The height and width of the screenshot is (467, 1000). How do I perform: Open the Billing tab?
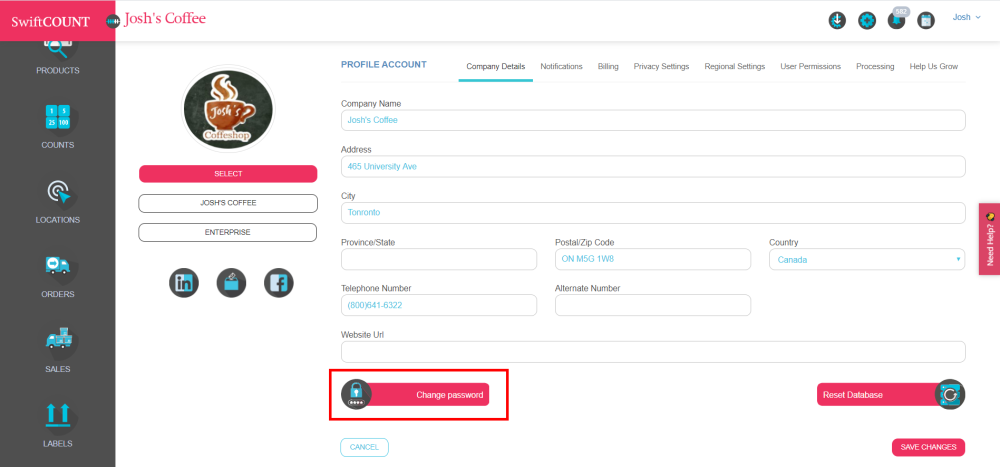[x=608, y=66]
